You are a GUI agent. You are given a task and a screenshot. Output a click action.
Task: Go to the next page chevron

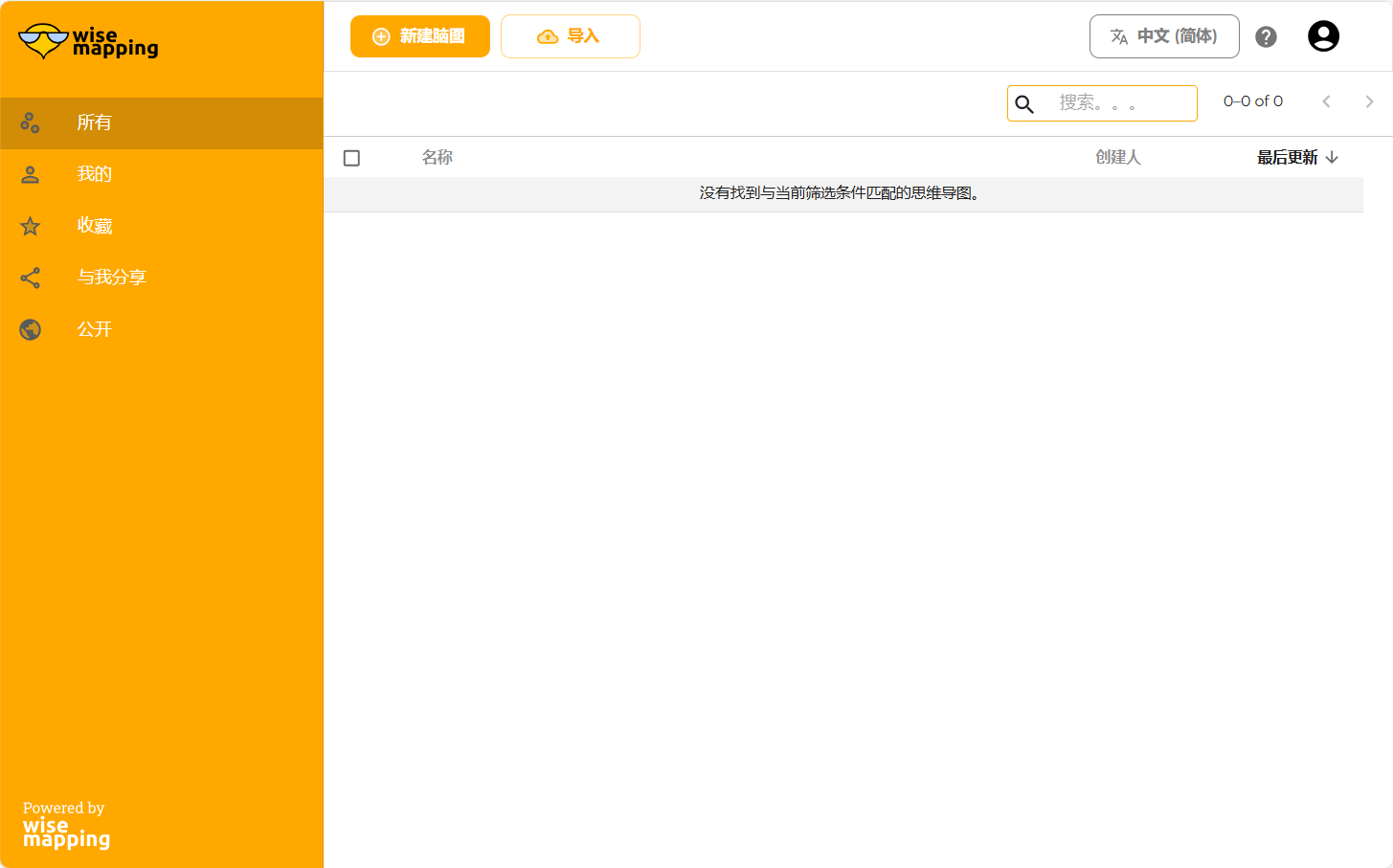pyautogui.click(x=1369, y=101)
